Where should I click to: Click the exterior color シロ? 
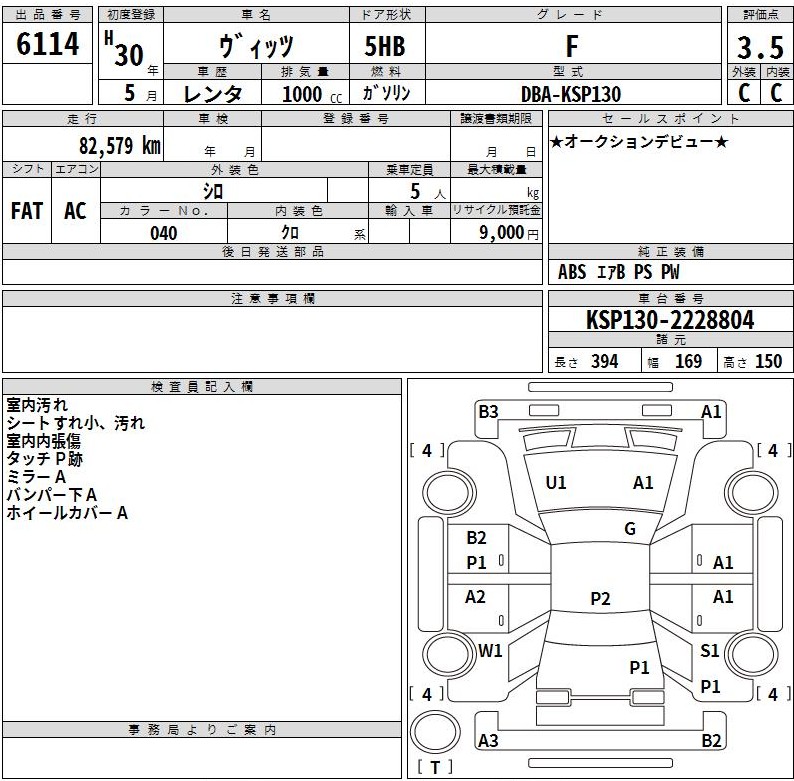(213, 191)
